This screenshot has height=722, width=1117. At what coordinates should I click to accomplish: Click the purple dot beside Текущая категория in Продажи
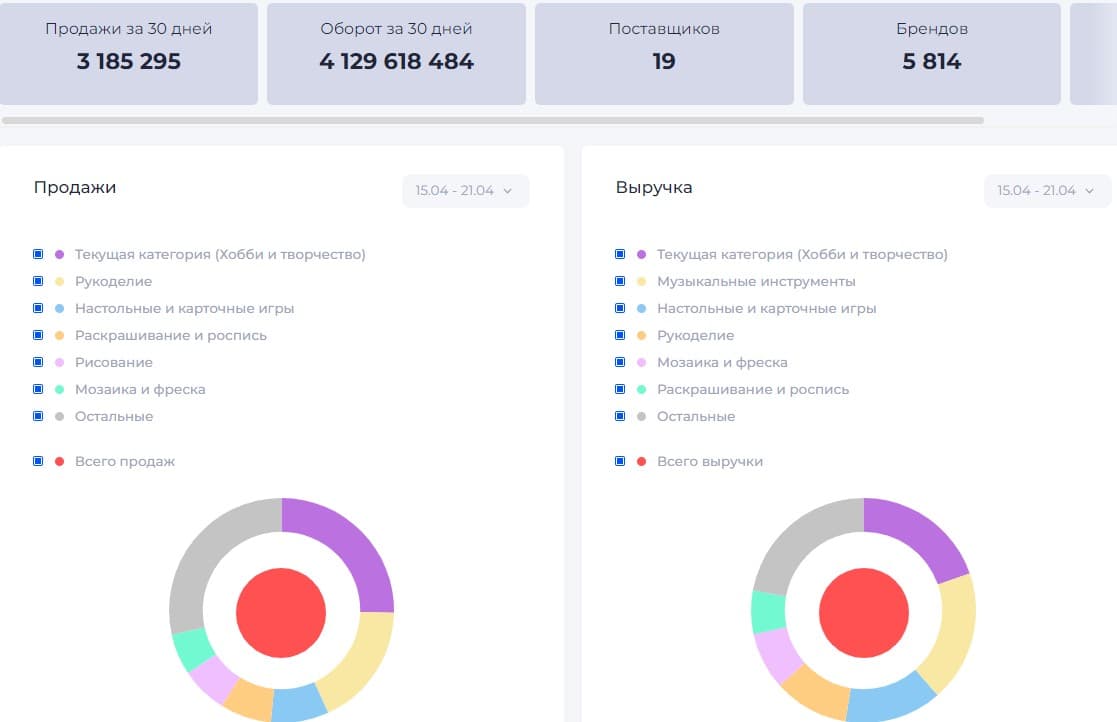(60, 254)
